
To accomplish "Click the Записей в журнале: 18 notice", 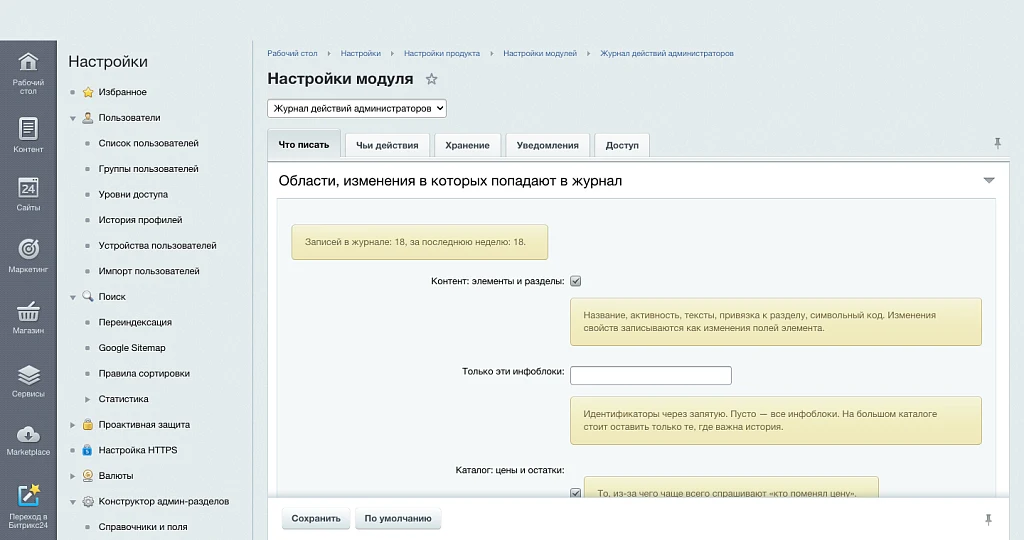I will (x=419, y=242).
